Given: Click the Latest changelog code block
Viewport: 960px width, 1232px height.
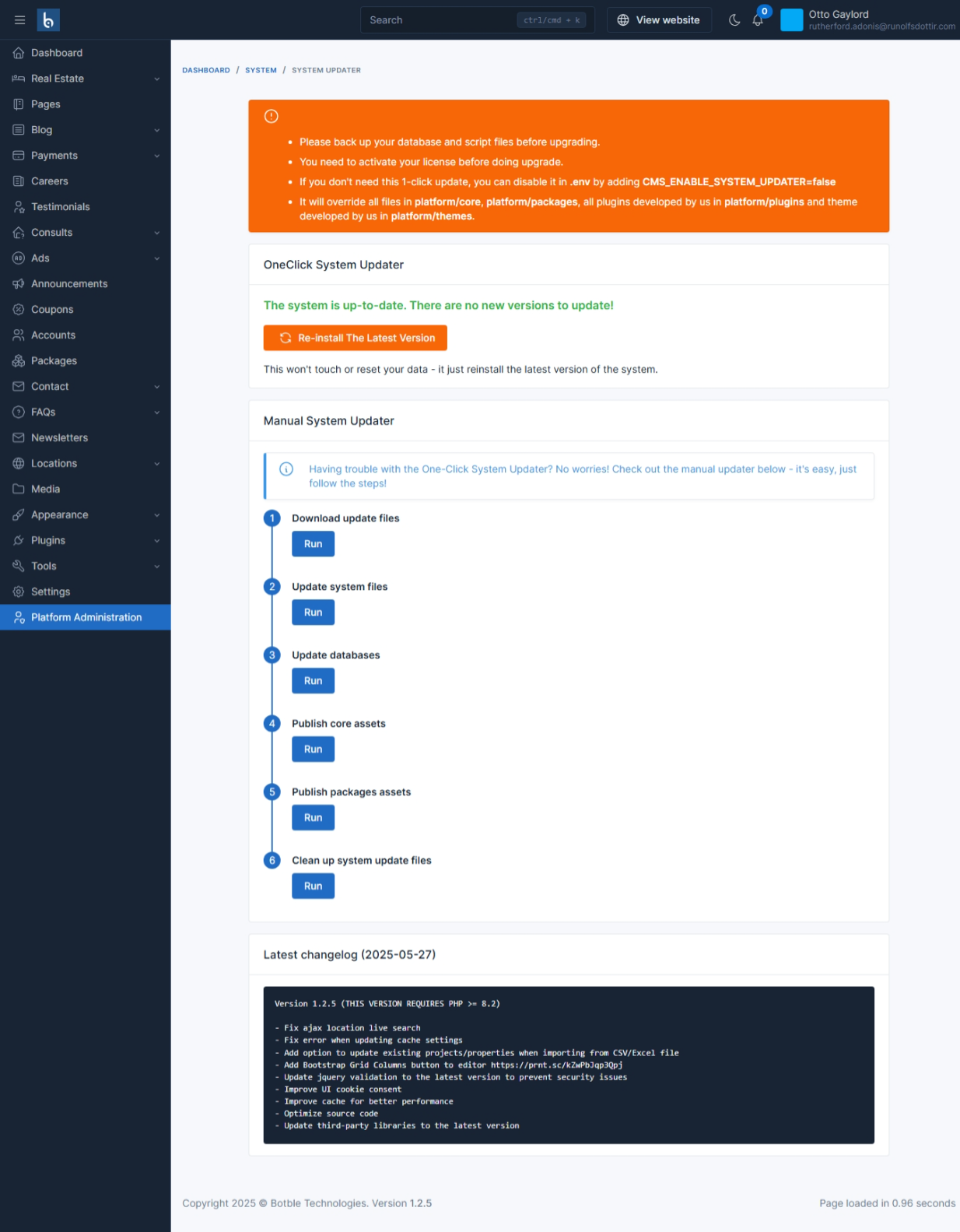Looking at the screenshot, I should tap(569, 1065).
